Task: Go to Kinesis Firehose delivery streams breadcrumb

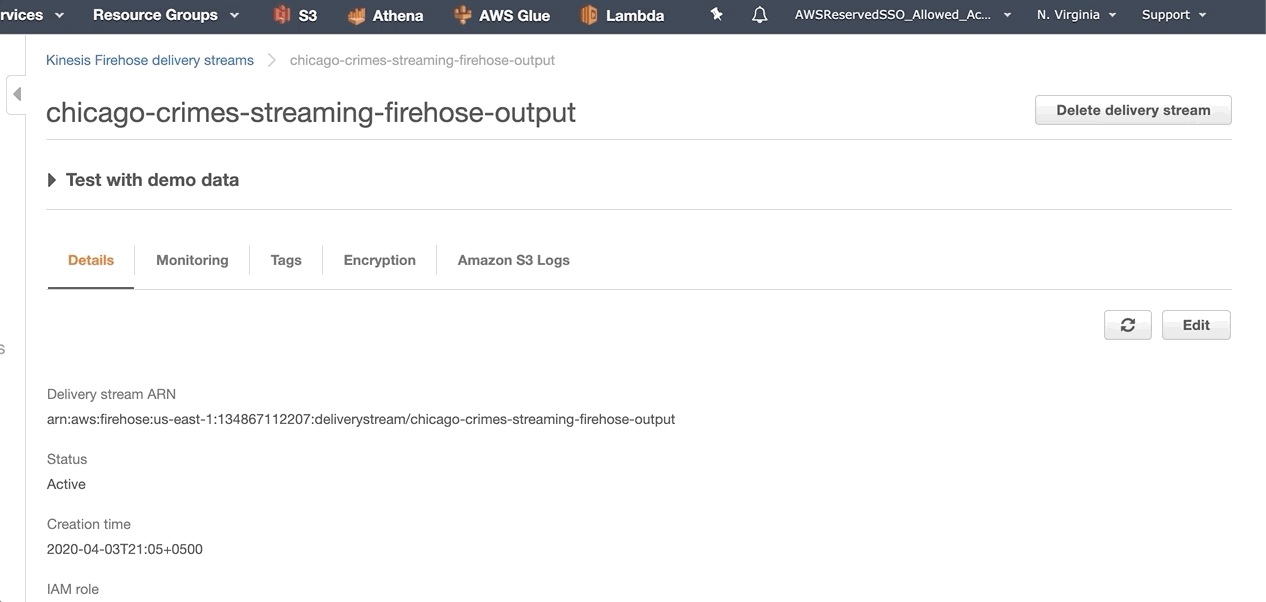Action: (x=150, y=60)
